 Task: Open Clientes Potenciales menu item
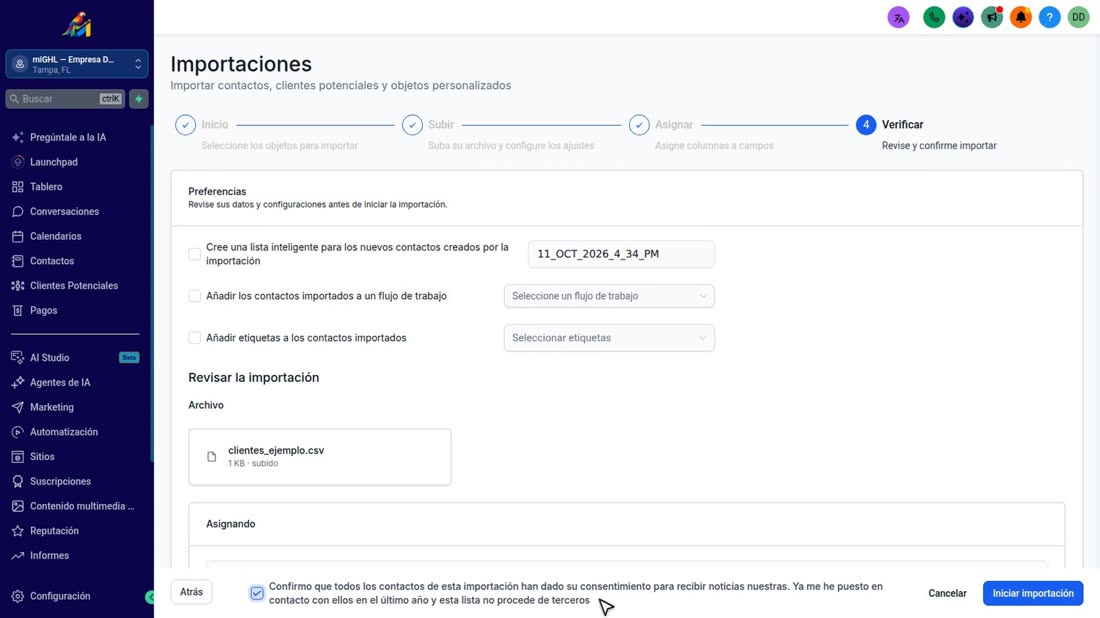point(74,286)
